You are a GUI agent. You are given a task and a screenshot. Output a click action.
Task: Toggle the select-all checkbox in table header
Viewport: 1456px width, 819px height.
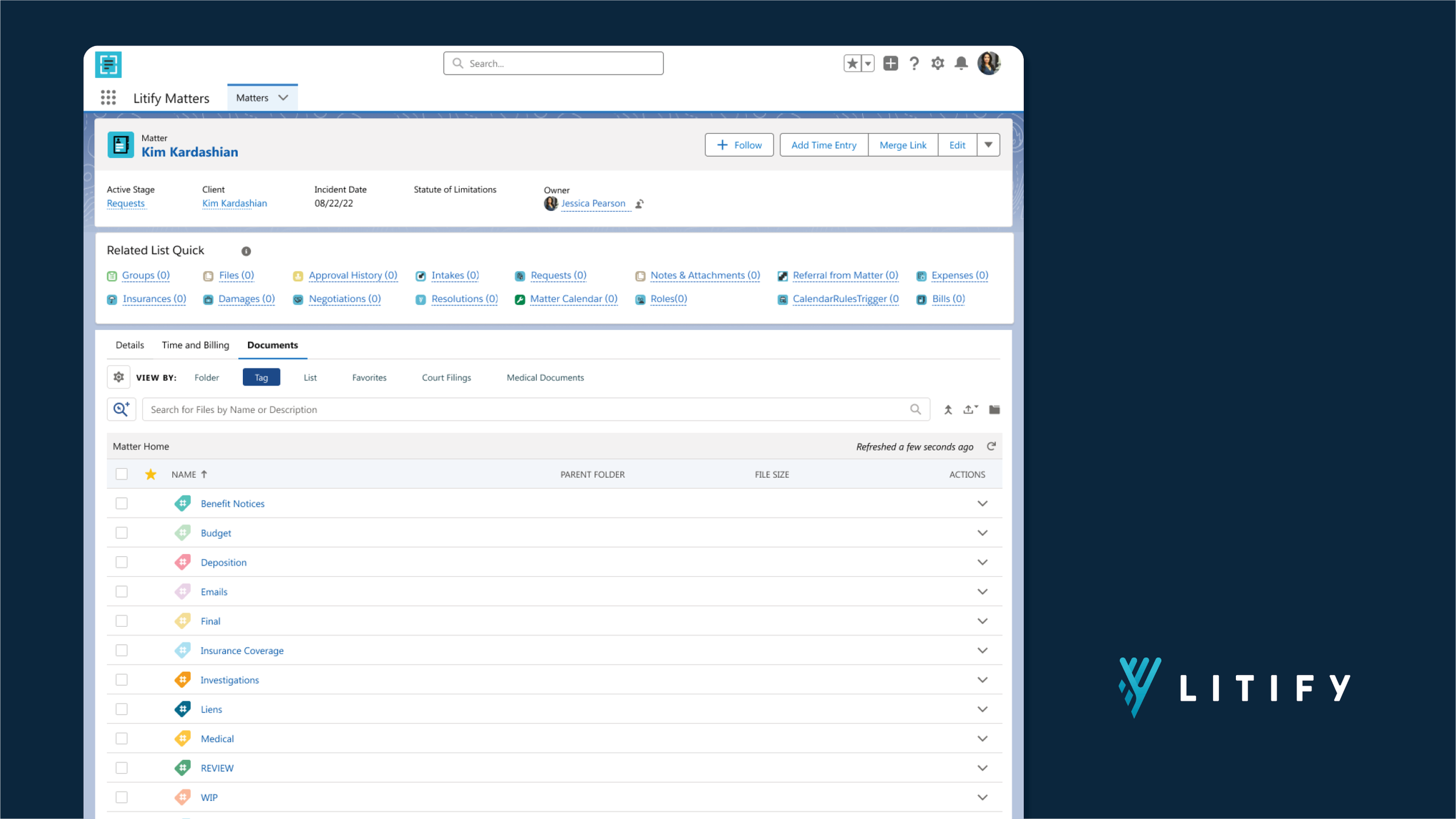(x=122, y=474)
